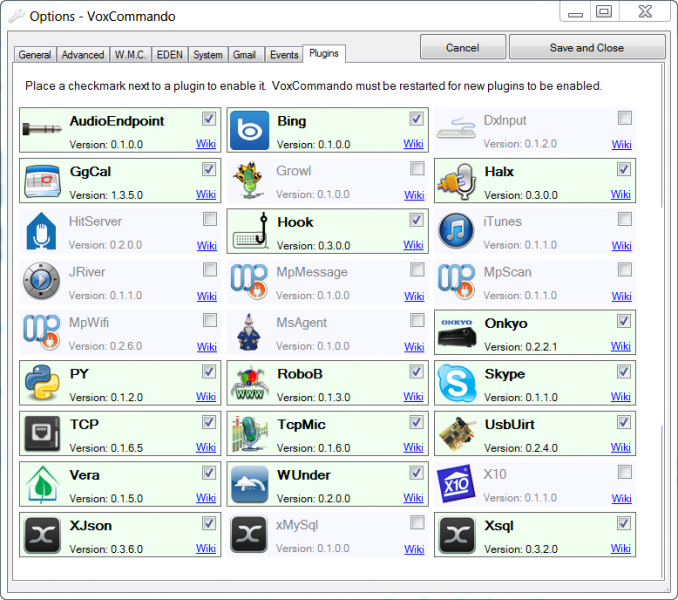Click the JRiver play dial icon
Viewport: 678px width, 600px height.
coord(41,281)
